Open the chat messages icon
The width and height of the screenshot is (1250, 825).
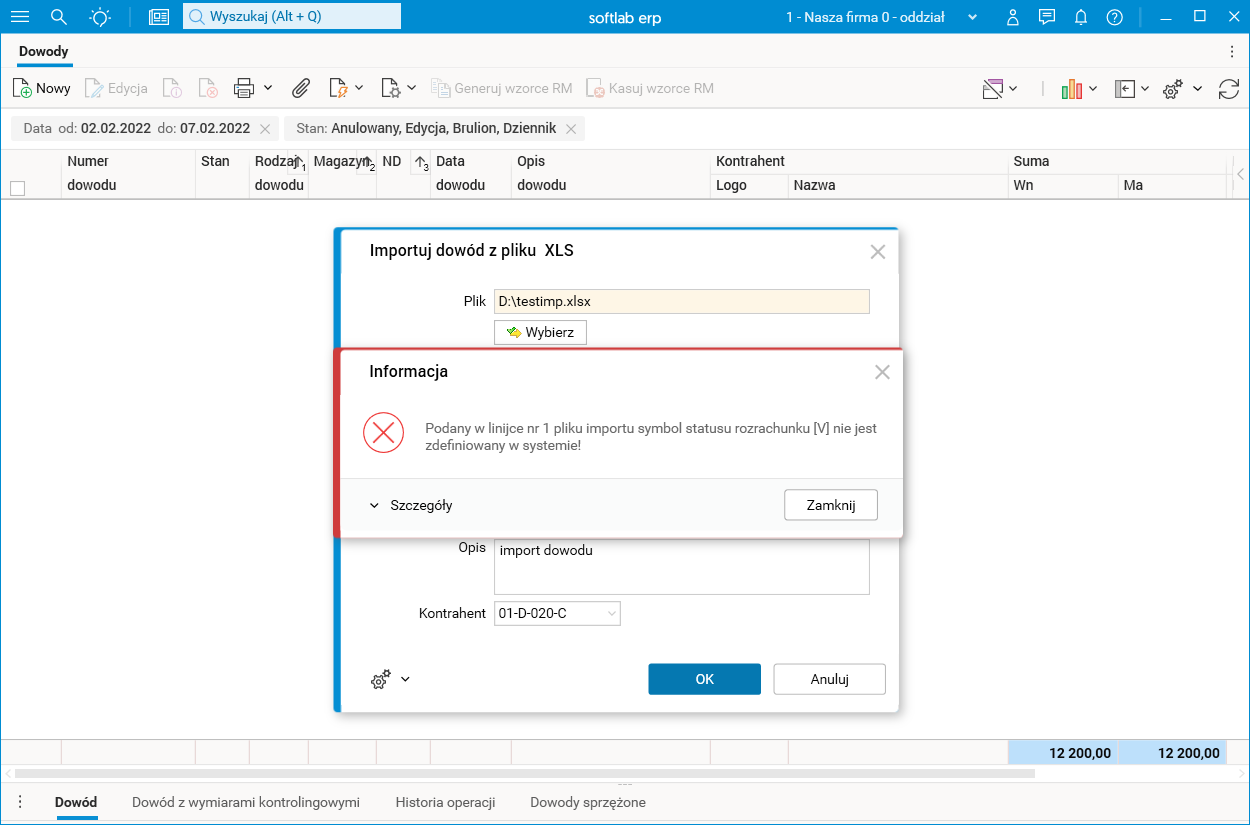[x=1047, y=17]
